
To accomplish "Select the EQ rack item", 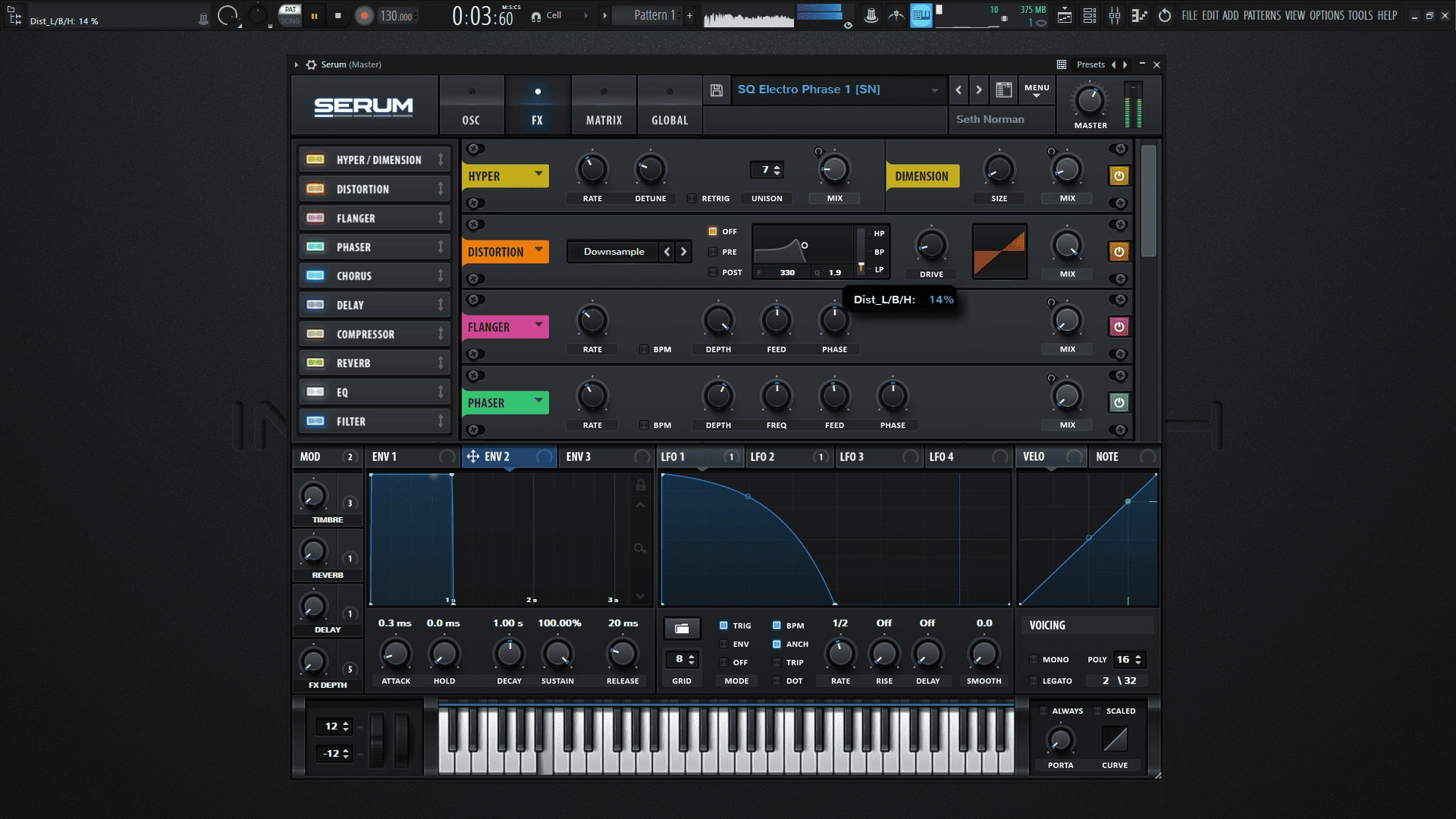I will point(375,393).
